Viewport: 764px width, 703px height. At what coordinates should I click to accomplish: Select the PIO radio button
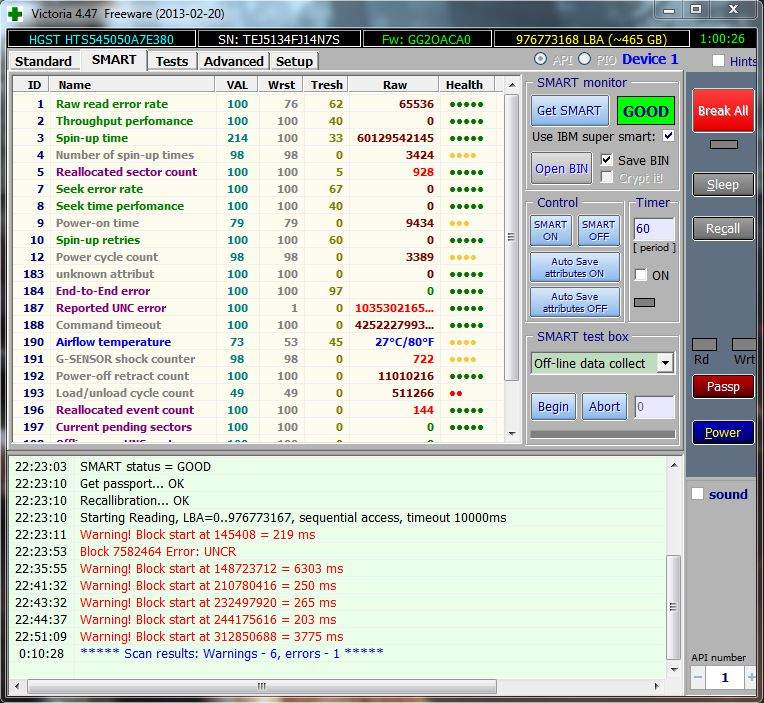(589, 60)
